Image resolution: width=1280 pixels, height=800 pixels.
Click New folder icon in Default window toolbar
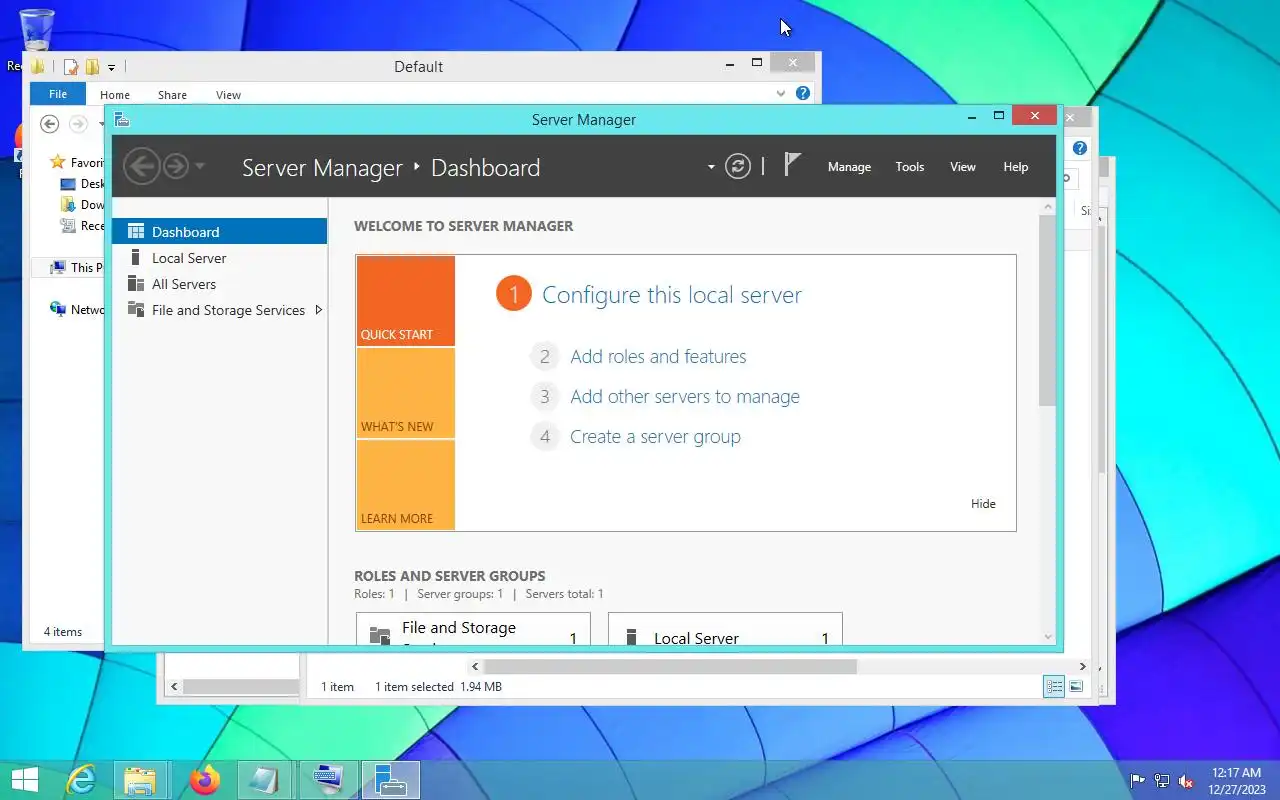pos(92,67)
